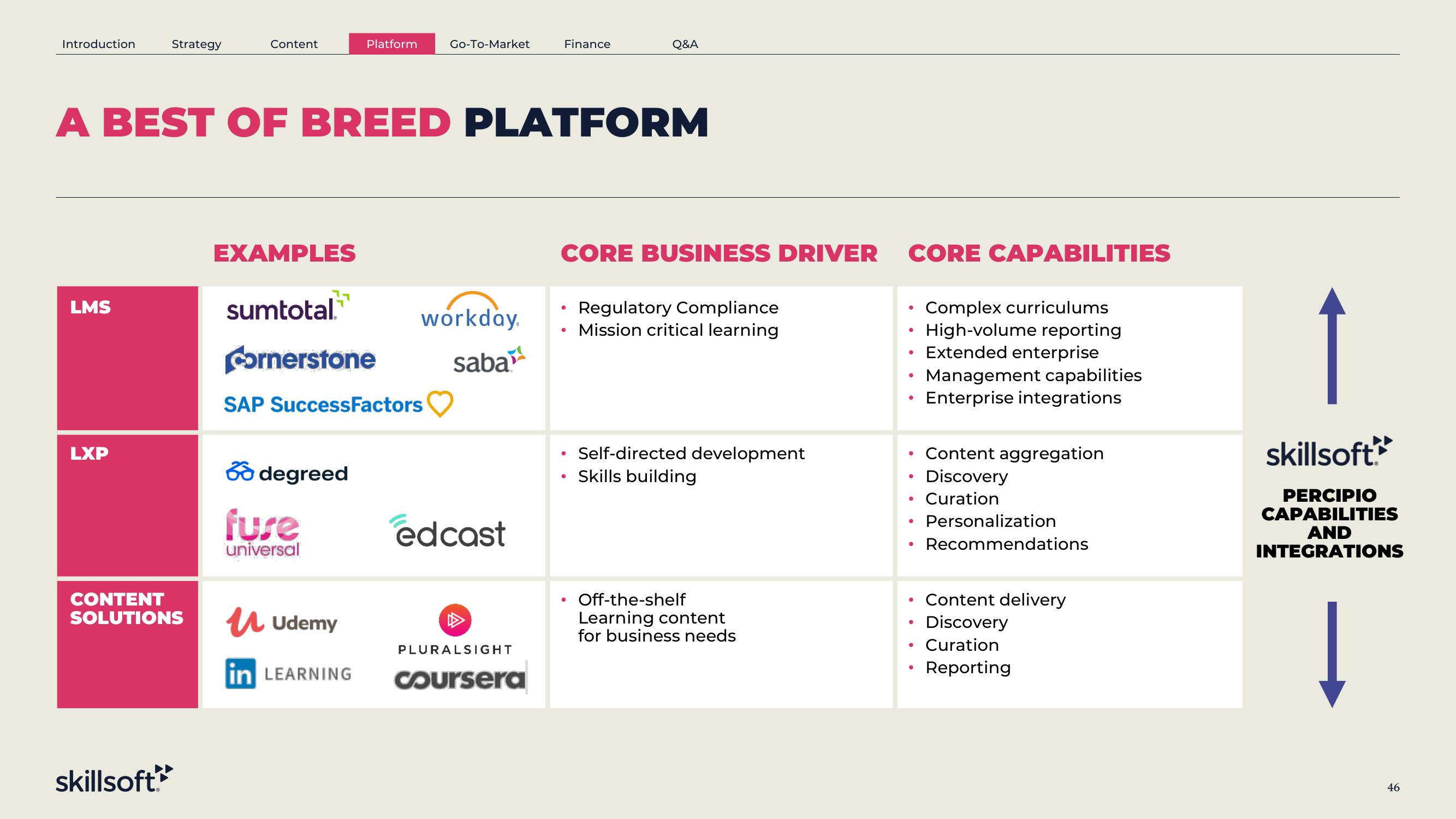Select the CONTENT SOLUTIONS row header
The image size is (1456, 819).
pyautogui.click(x=128, y=644)
